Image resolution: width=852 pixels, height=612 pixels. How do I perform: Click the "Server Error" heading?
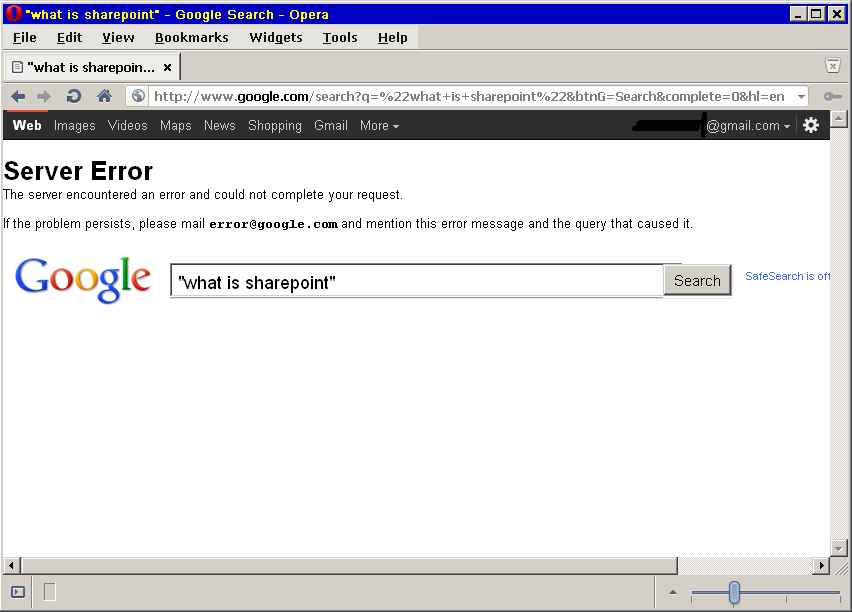click(78, 171)
